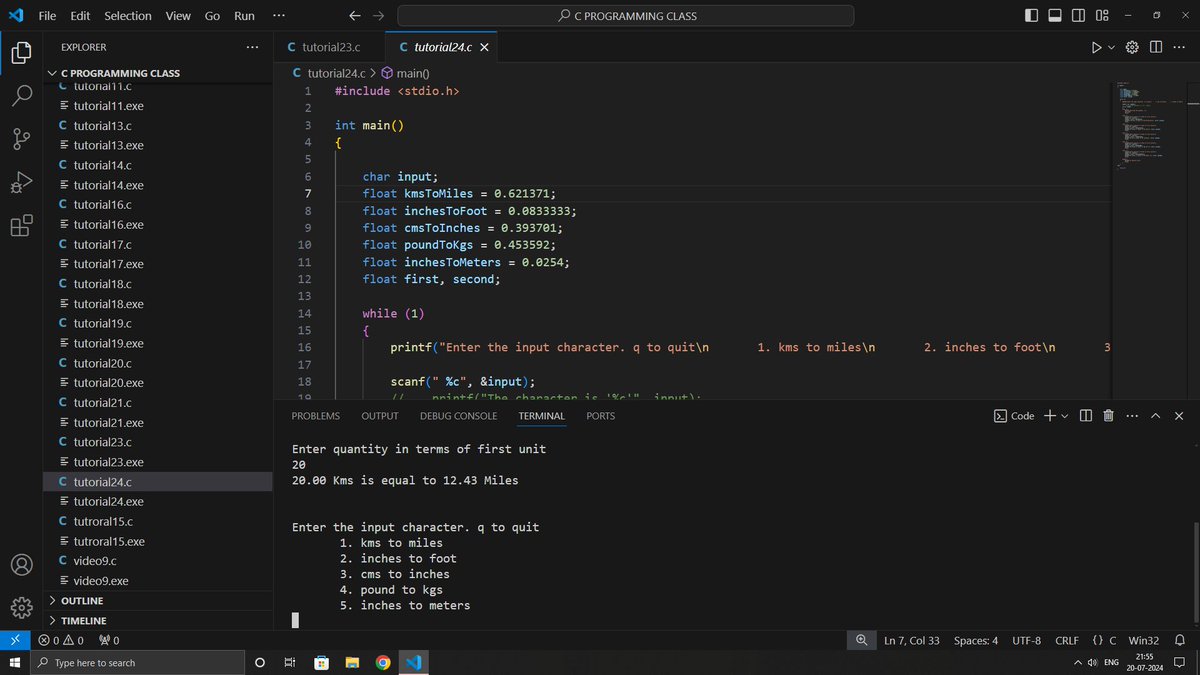
Task: Collapse the C PROGRAMMING CLASS folder section
Action: (x=158, y=73)
